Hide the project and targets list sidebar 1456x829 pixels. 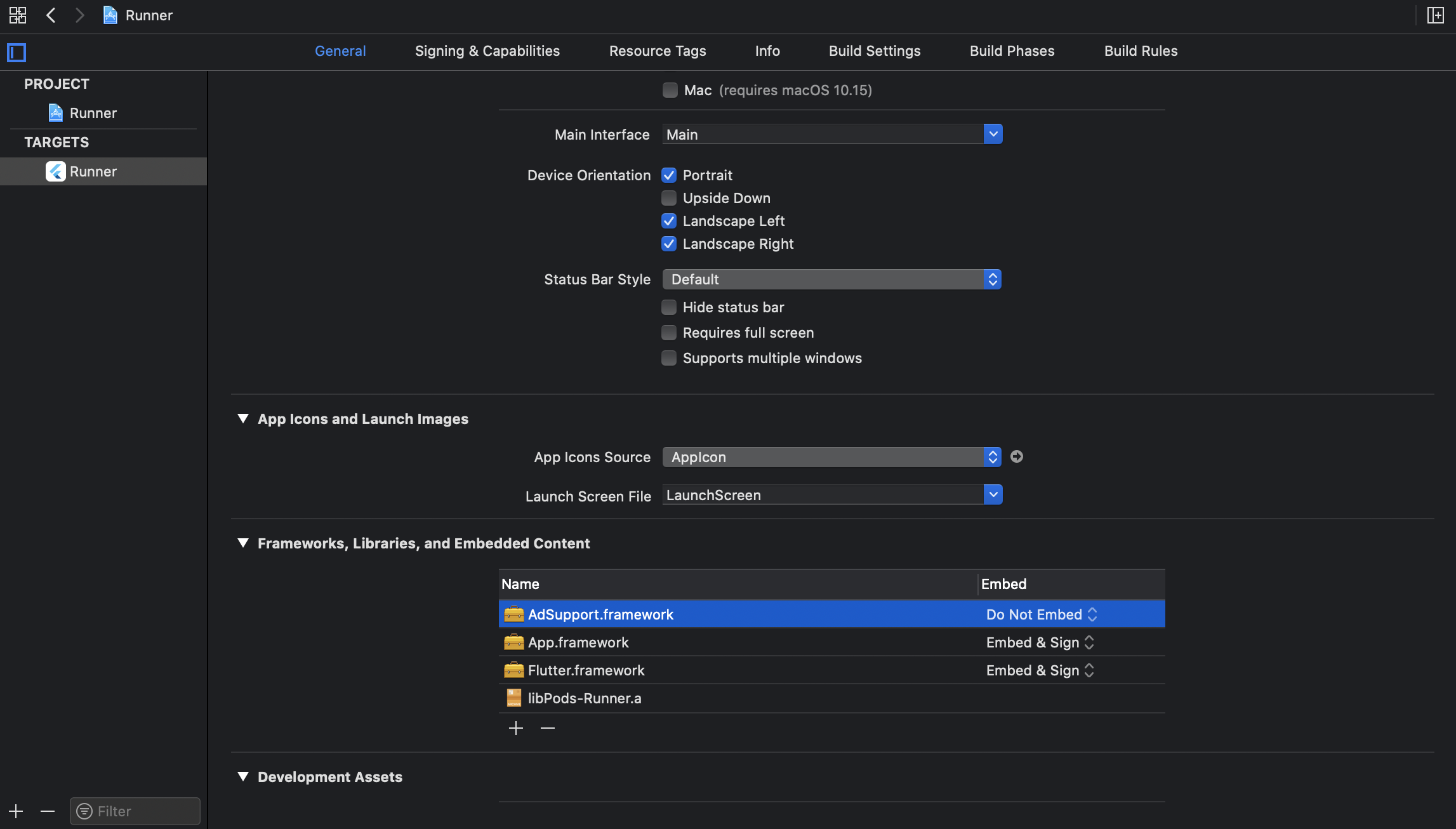(x=17, y=52)
